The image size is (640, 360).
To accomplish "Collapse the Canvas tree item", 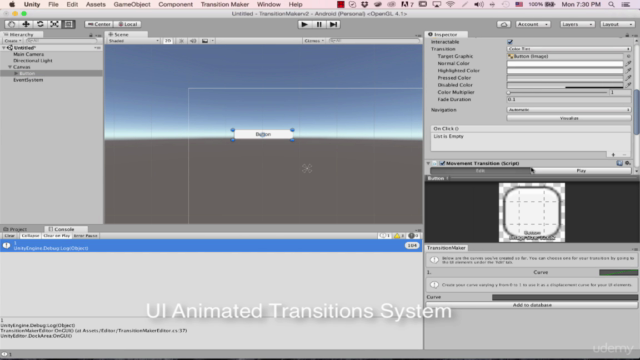I will pyautogui.click(x=10, y=67).
